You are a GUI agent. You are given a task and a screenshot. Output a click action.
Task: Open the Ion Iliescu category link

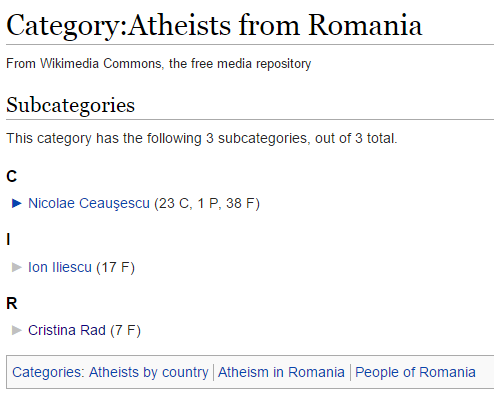[60, 267]
